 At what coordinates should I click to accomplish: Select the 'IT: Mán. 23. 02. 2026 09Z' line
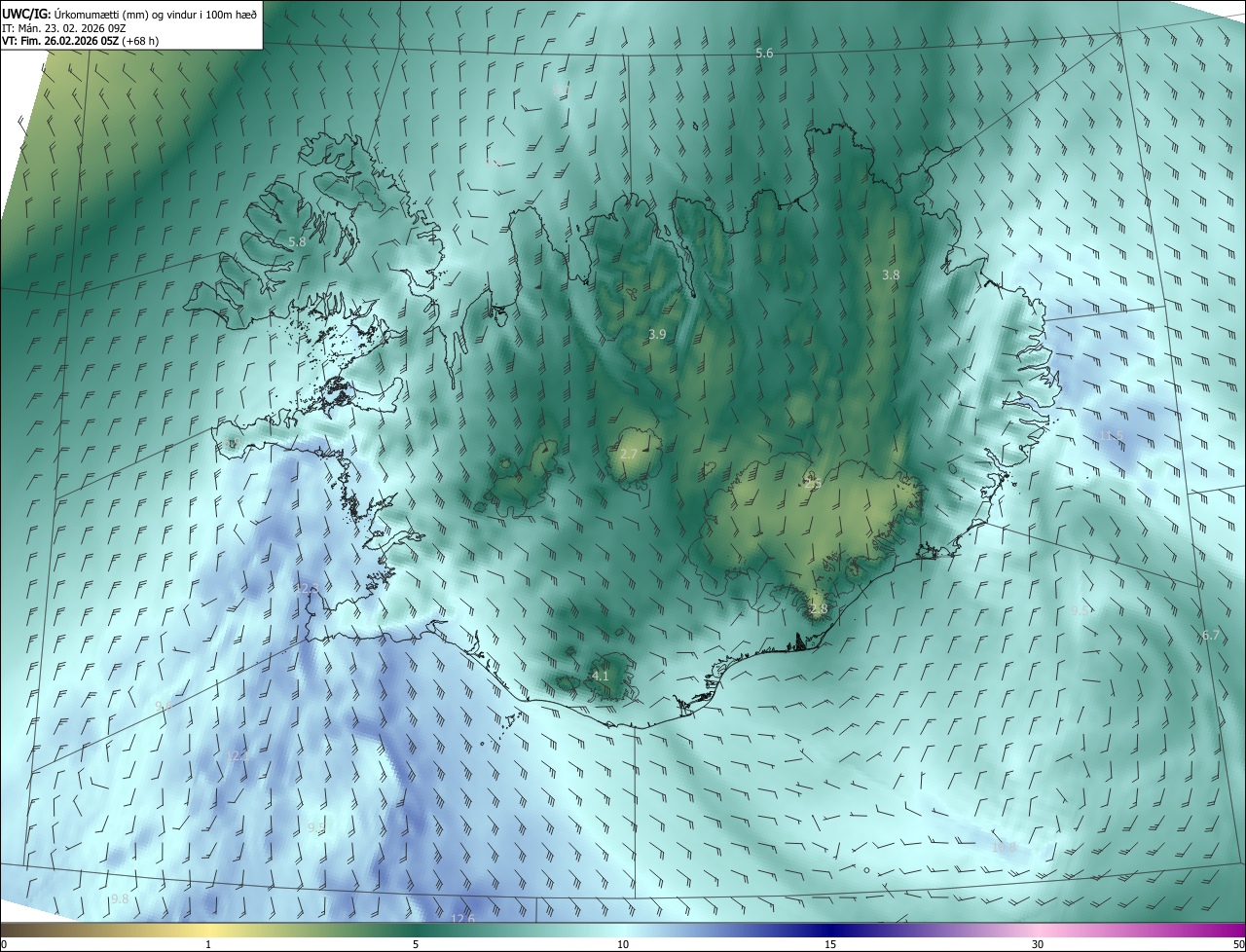point(65,29)
